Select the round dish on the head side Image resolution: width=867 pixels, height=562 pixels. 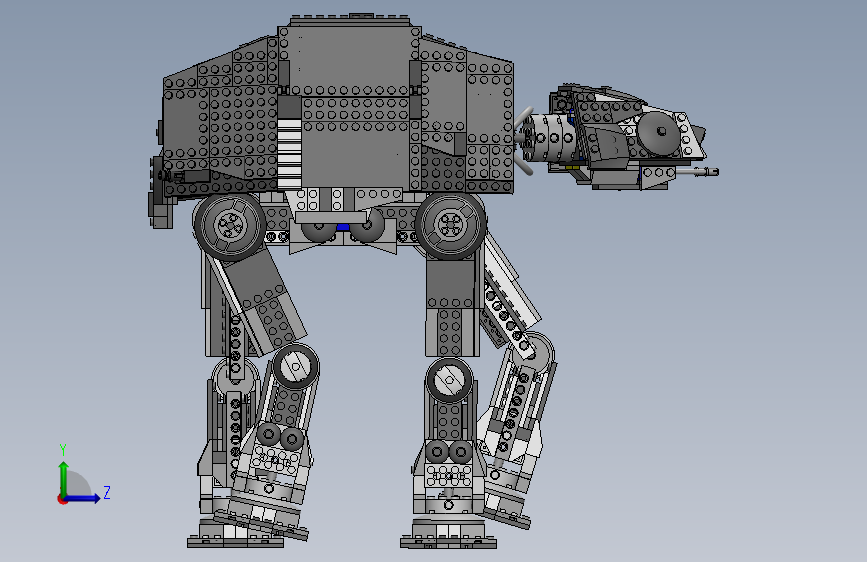click(659, 133)
